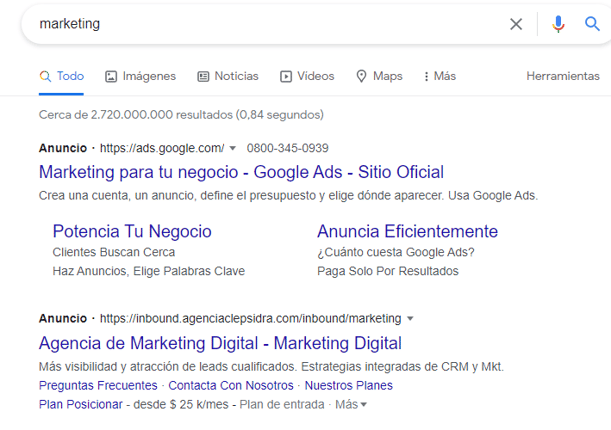Click the blue magnifying glass search button
This screenshot has height=430, width=611.
[x=592, y=24]
